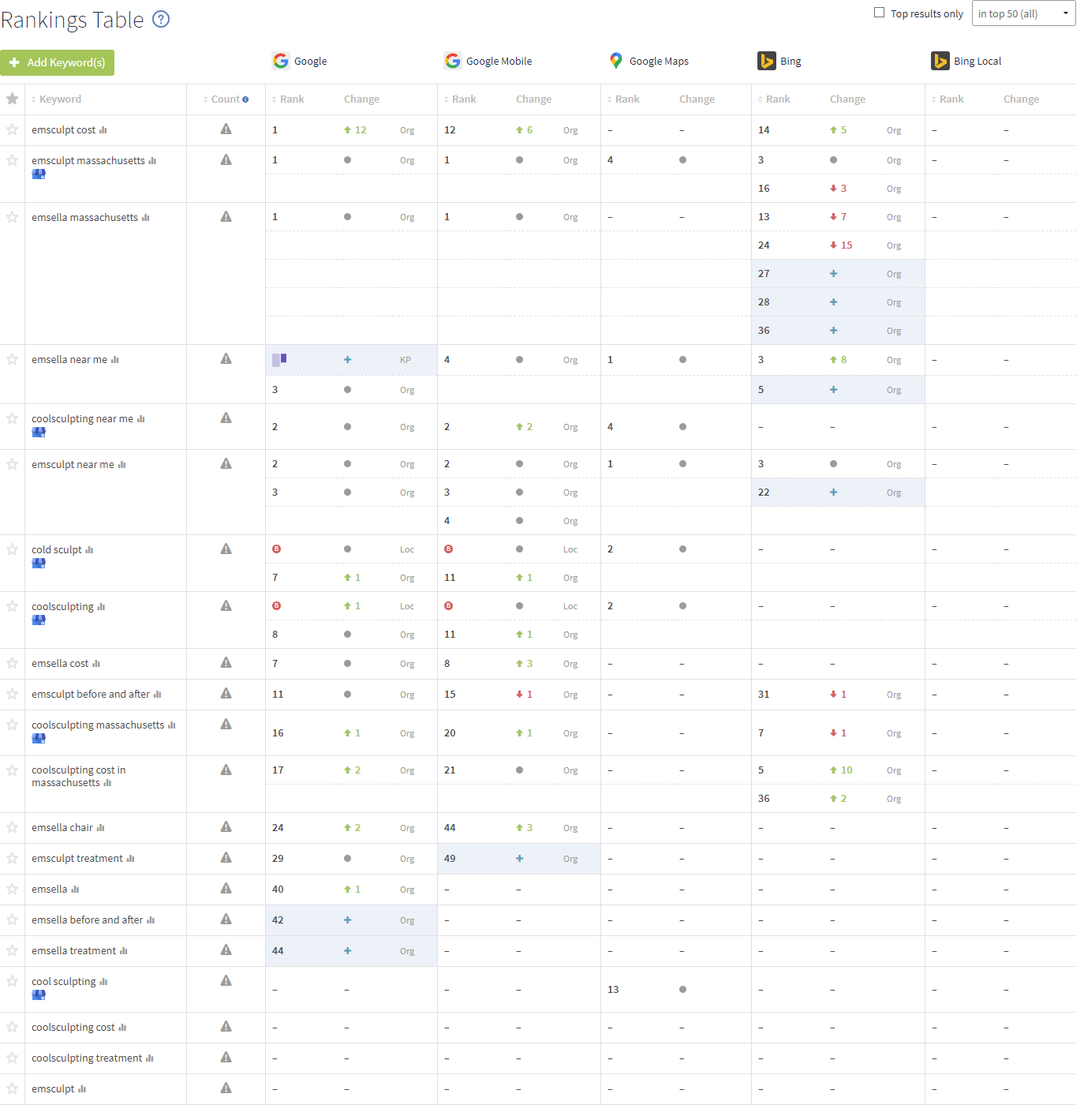This screenshot has height=1120, width=1084.
Task: Click the knowledge panel icon for emsella near me
Action: (279, 359)
